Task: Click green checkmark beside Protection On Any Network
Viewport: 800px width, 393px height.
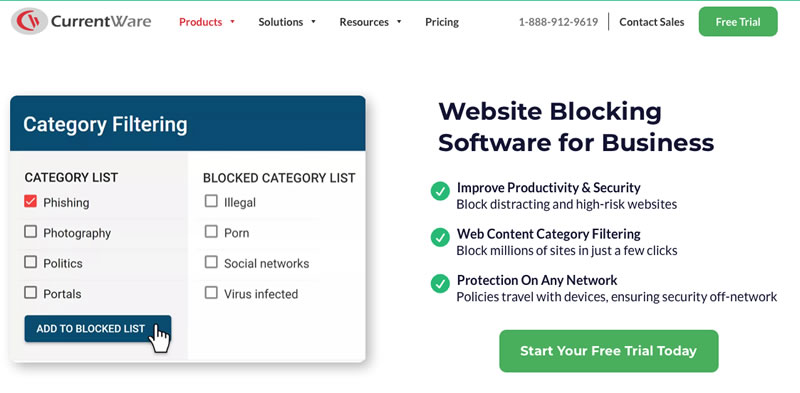Action: coord(440,283)
